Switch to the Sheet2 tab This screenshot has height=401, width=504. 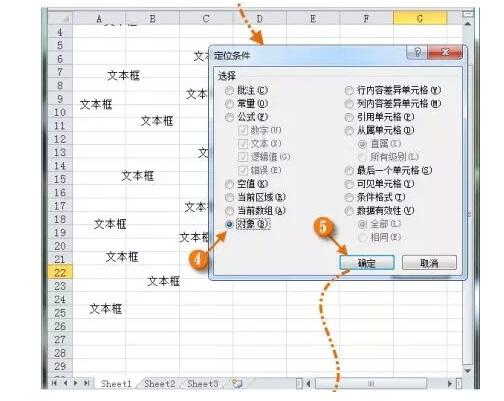point(159,384)
